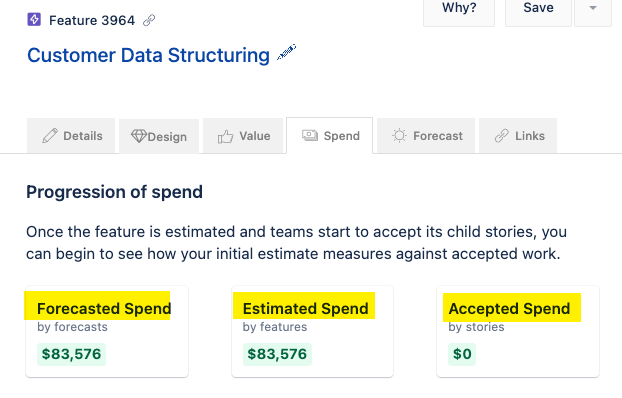Click the chain icon on Links tab

pos(501,136)
